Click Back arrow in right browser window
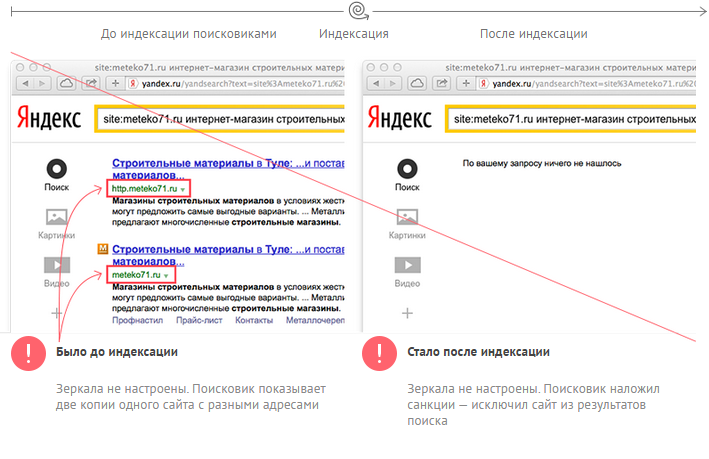Image resolution: width=709 pixels, height=459 pixels. click(376, 83)
